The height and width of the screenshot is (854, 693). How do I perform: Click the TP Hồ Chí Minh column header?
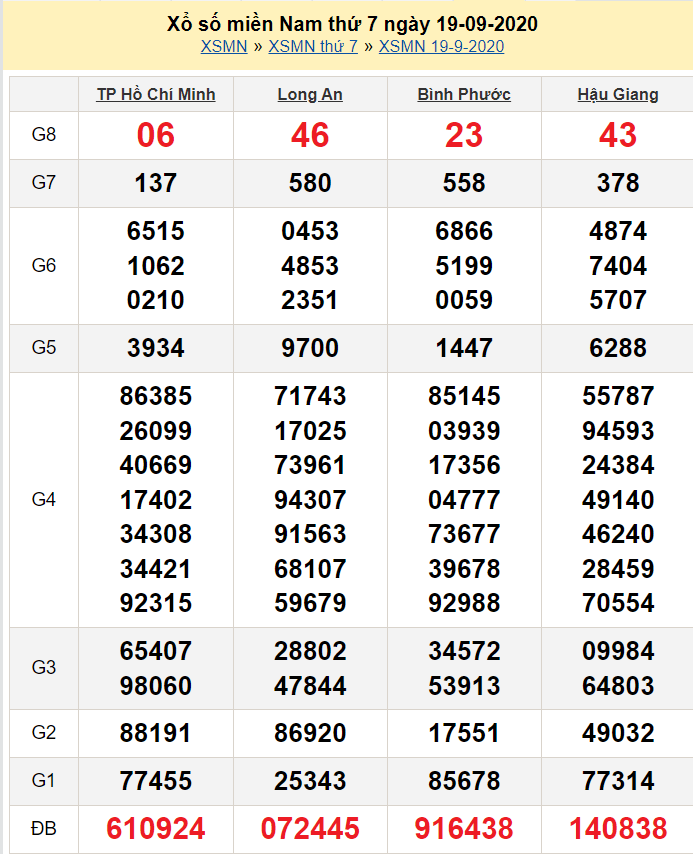[156, 95]
